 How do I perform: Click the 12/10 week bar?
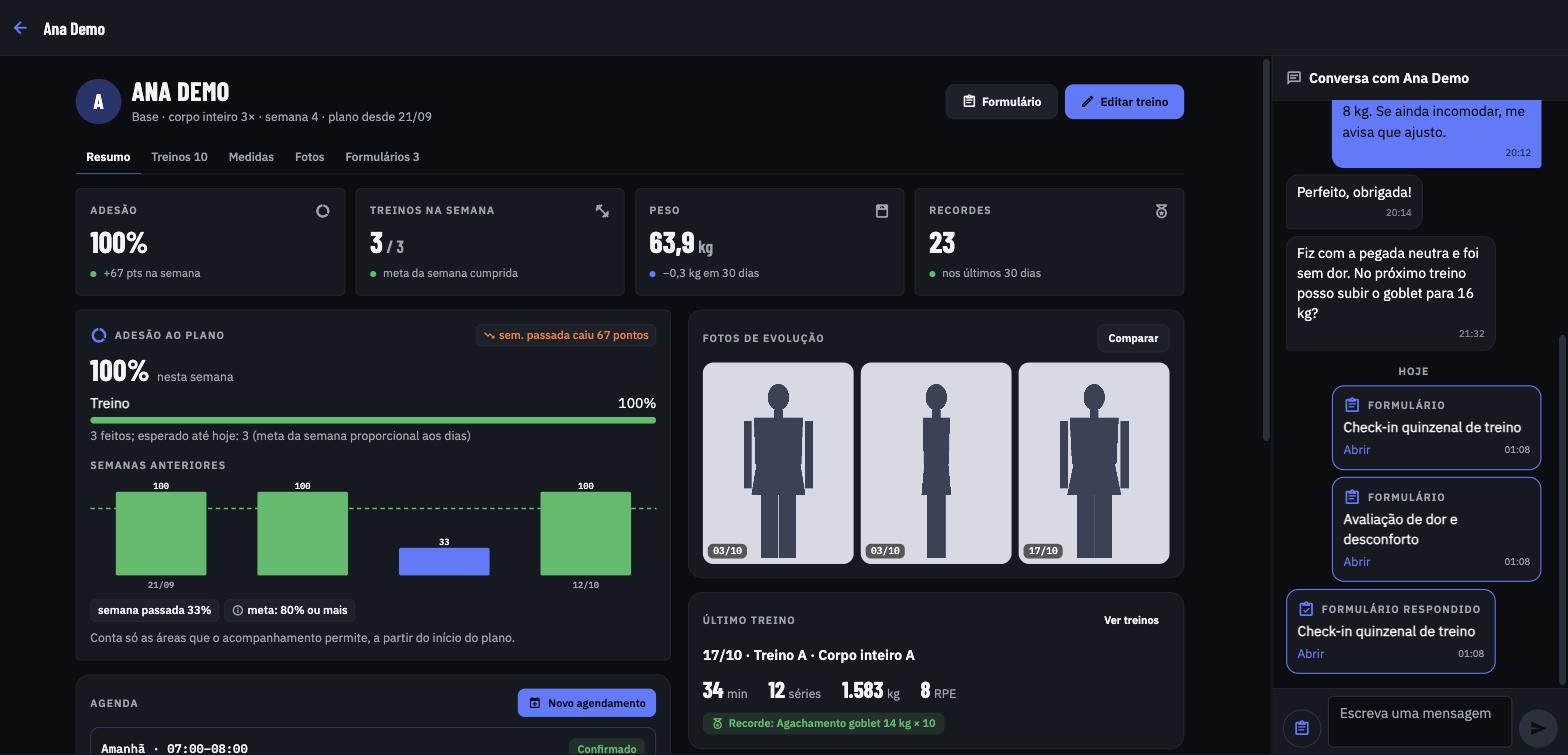pos(586,533)
